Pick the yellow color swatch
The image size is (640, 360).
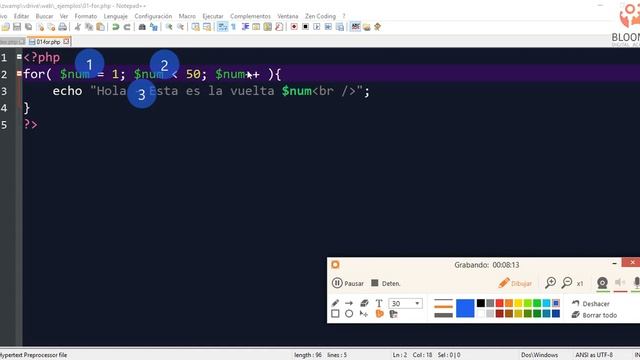pyautogui.click(x=518, y=303)
